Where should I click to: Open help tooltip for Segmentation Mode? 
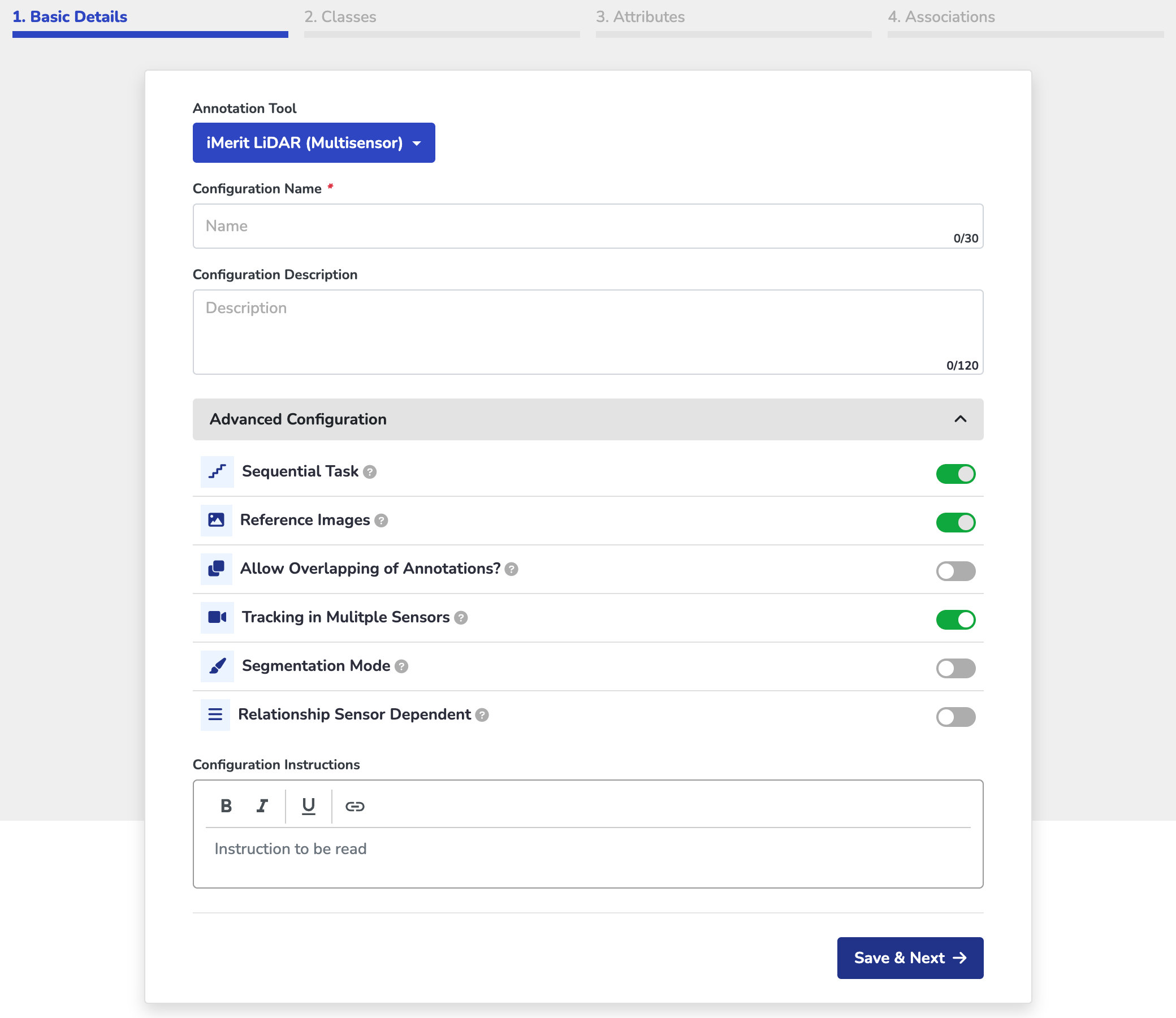pyautogui.click(x=401, y=666)
